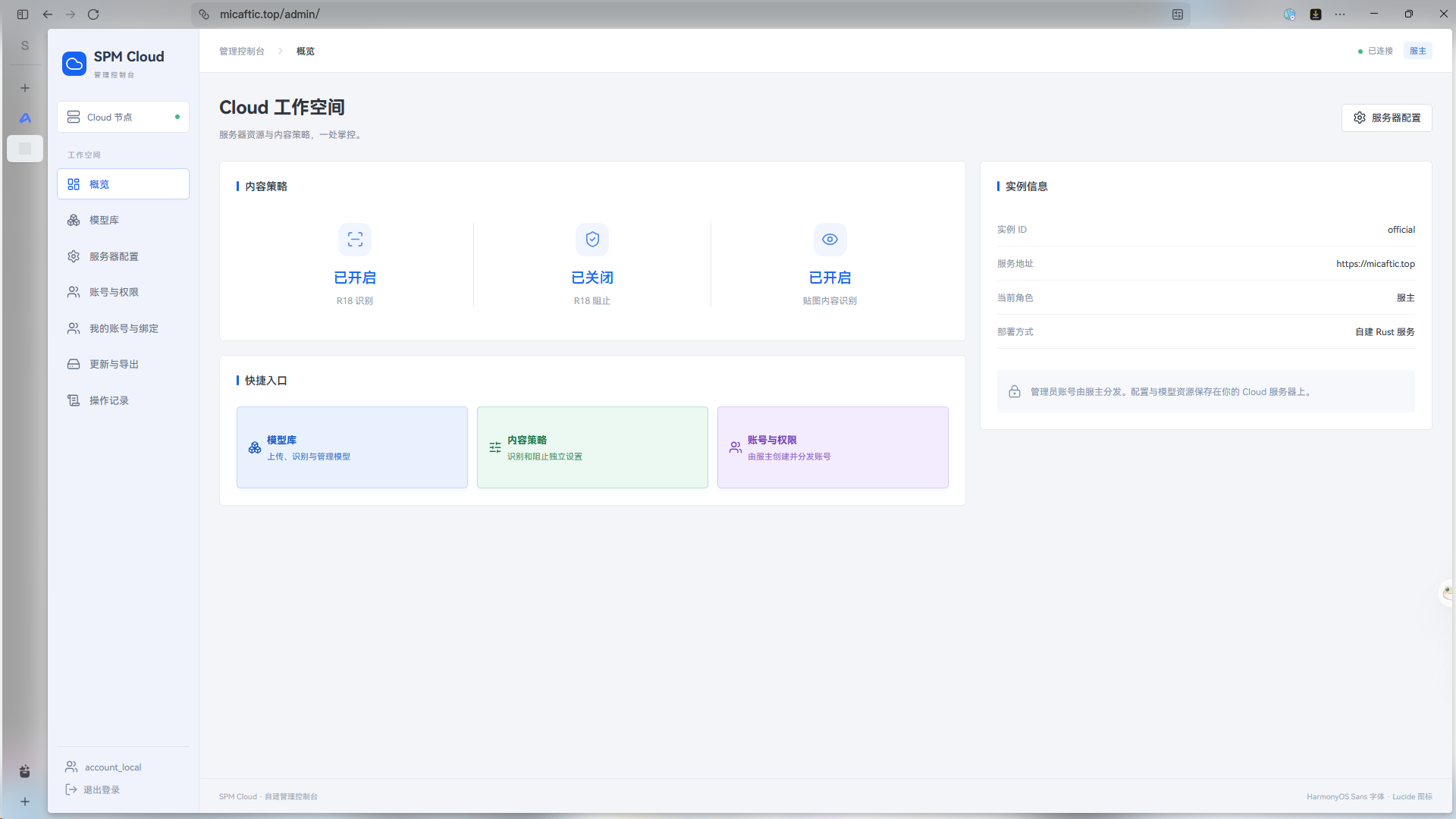Select the 概览 sidebar item
The image size is (1456, 819).
click(123, 184)
